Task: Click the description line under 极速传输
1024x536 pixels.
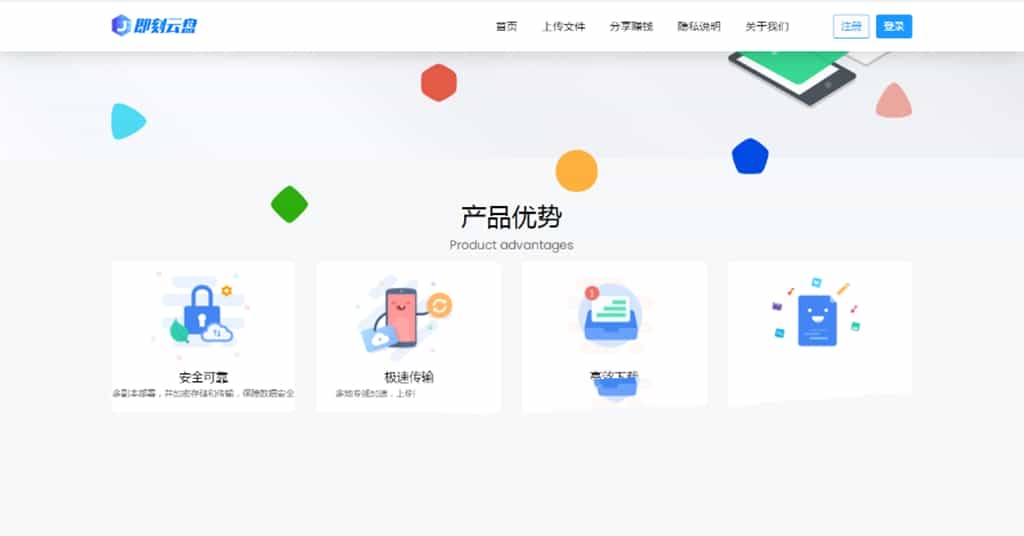Action: click(x=376, y=394)
